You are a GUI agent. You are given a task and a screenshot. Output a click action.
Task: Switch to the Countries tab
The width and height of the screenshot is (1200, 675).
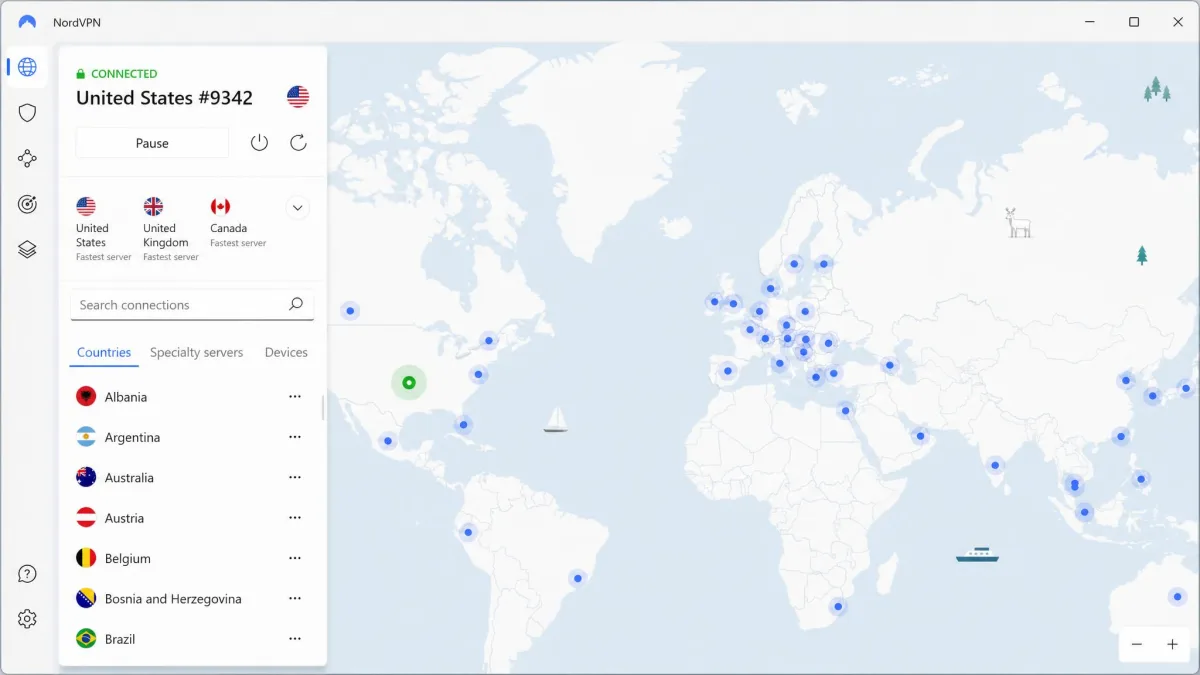click(x=104, y=353)
